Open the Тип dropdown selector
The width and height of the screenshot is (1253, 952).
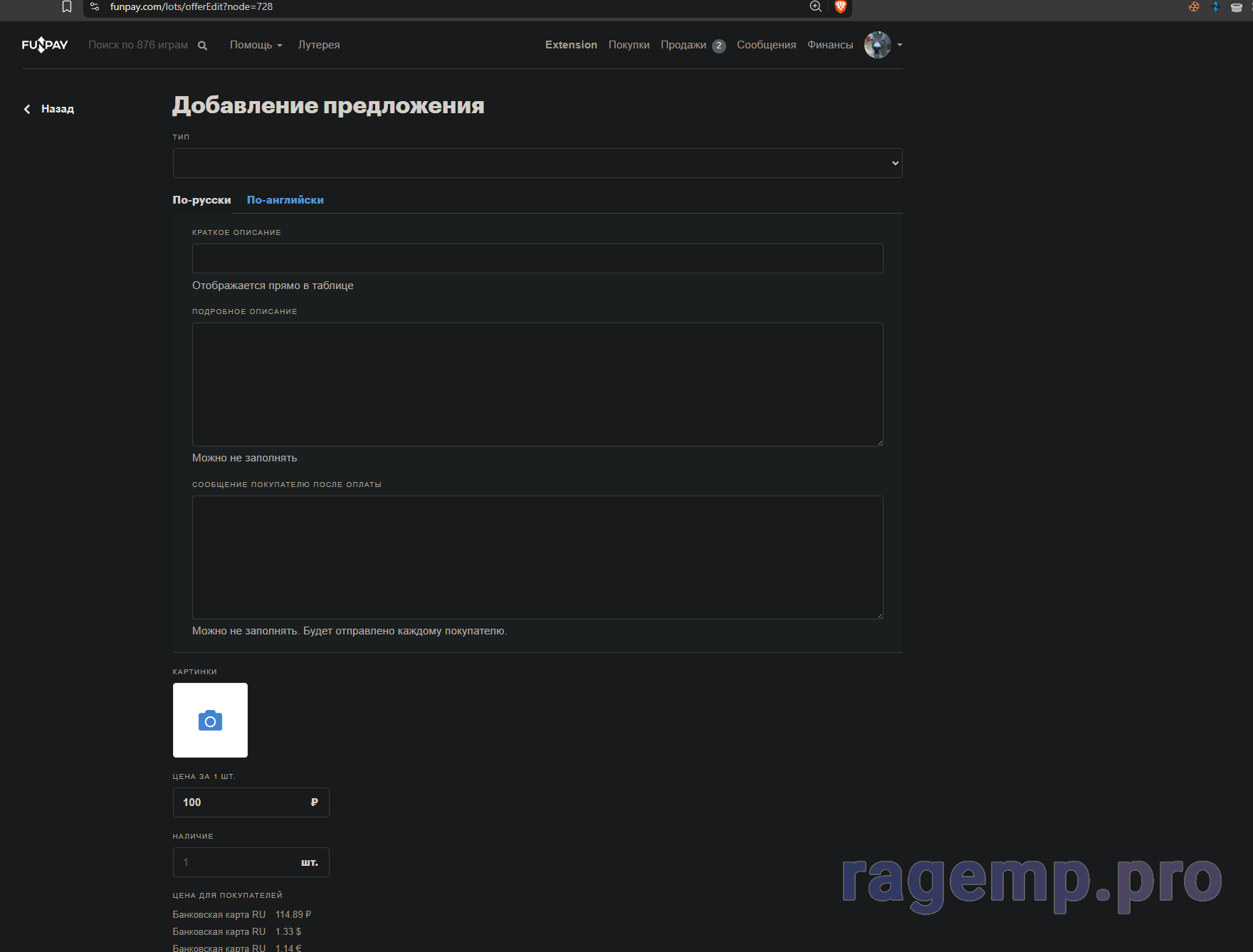pos(538,163)
